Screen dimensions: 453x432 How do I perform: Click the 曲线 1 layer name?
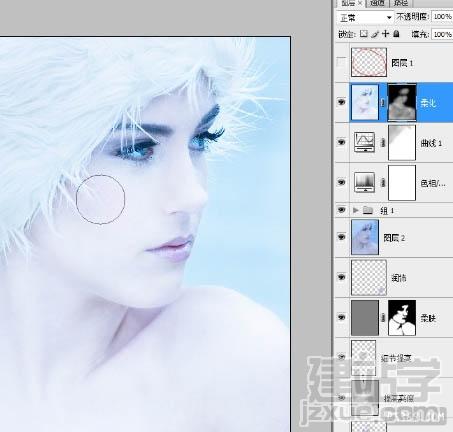[431, 143]
